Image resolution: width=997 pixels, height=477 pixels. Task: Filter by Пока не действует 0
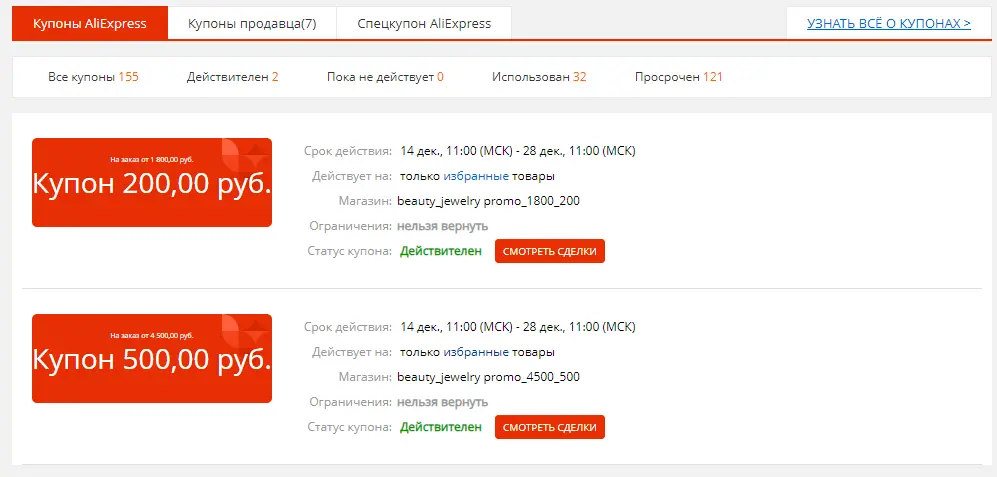click(385, 77)
